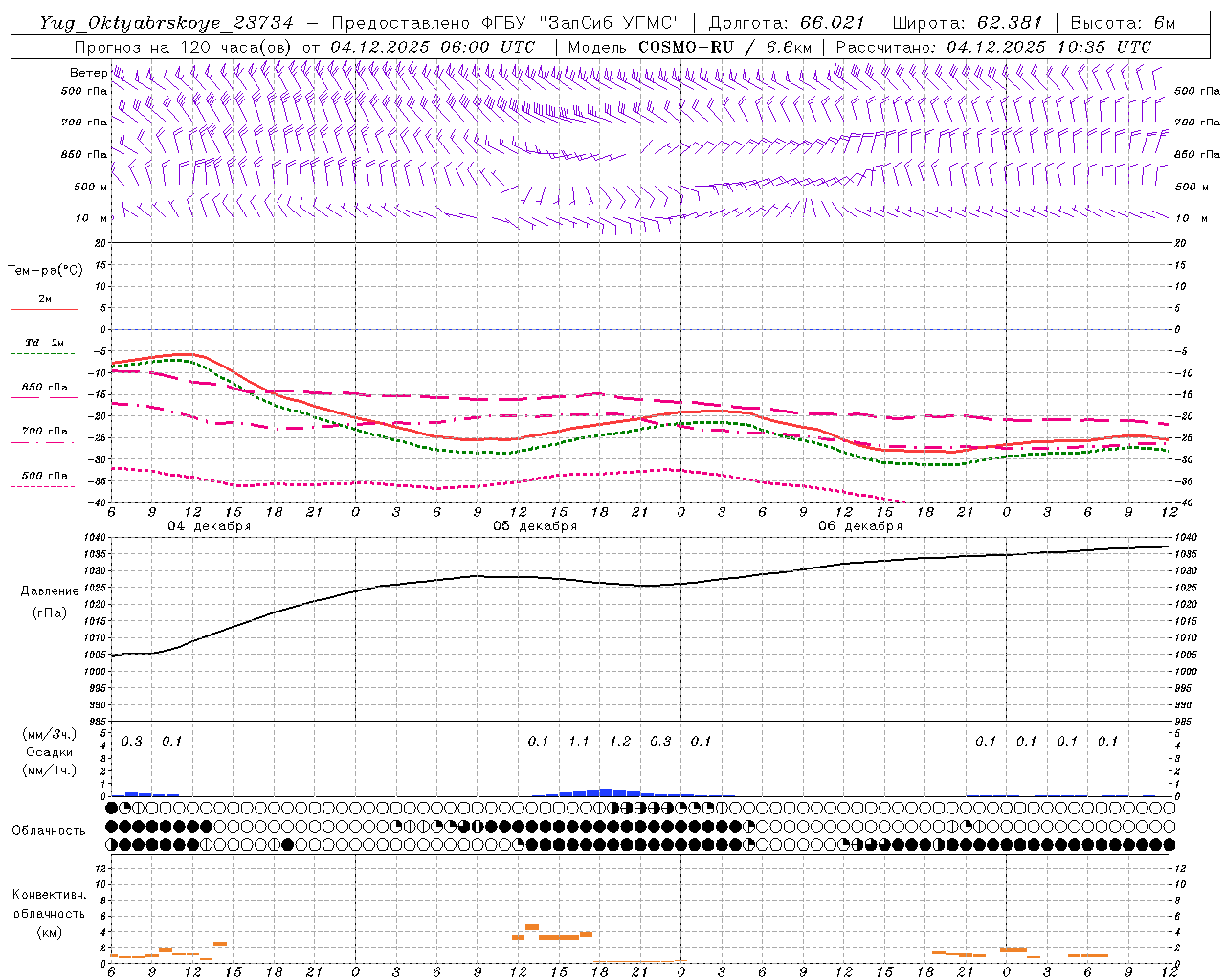Click the Td 2м dew point legend entry
This screenshot has width=1225, height=980.
[x=44, y=343]
